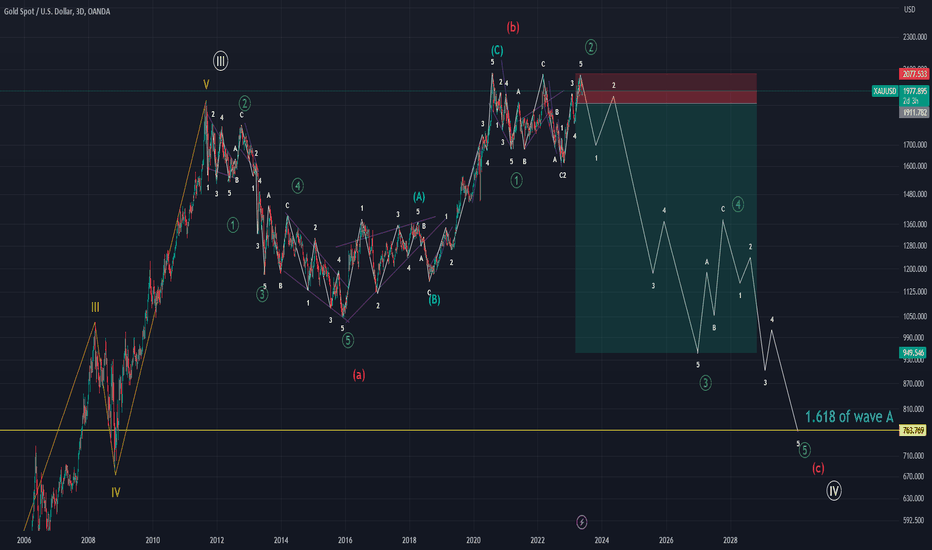Click the 810.000 price axis label
Image resolution: width=932 pixels, height=550 pixels.
point(914,409)
